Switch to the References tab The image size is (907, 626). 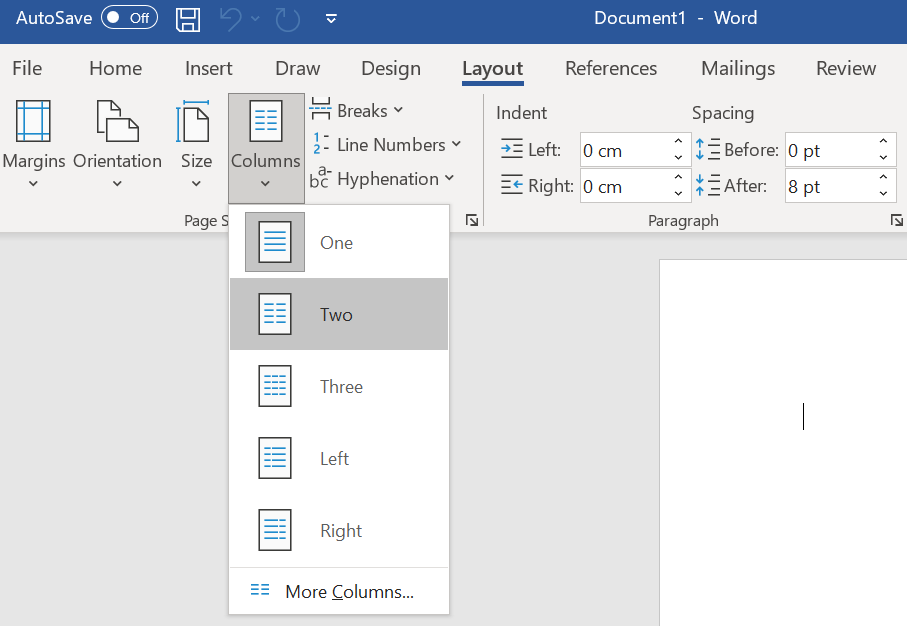pos(611,69)
